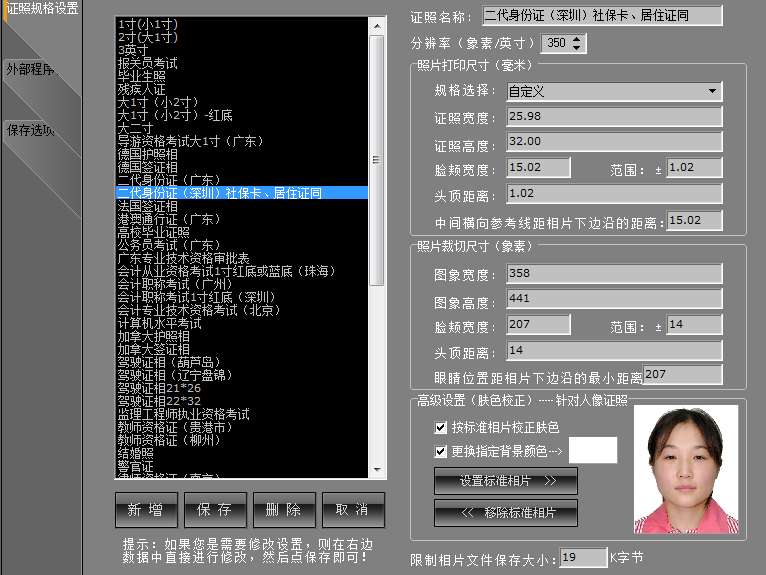766x575 pixels.
Task: Click the 图象宽度 field showing 358
Action: click(x=614, y=274)
